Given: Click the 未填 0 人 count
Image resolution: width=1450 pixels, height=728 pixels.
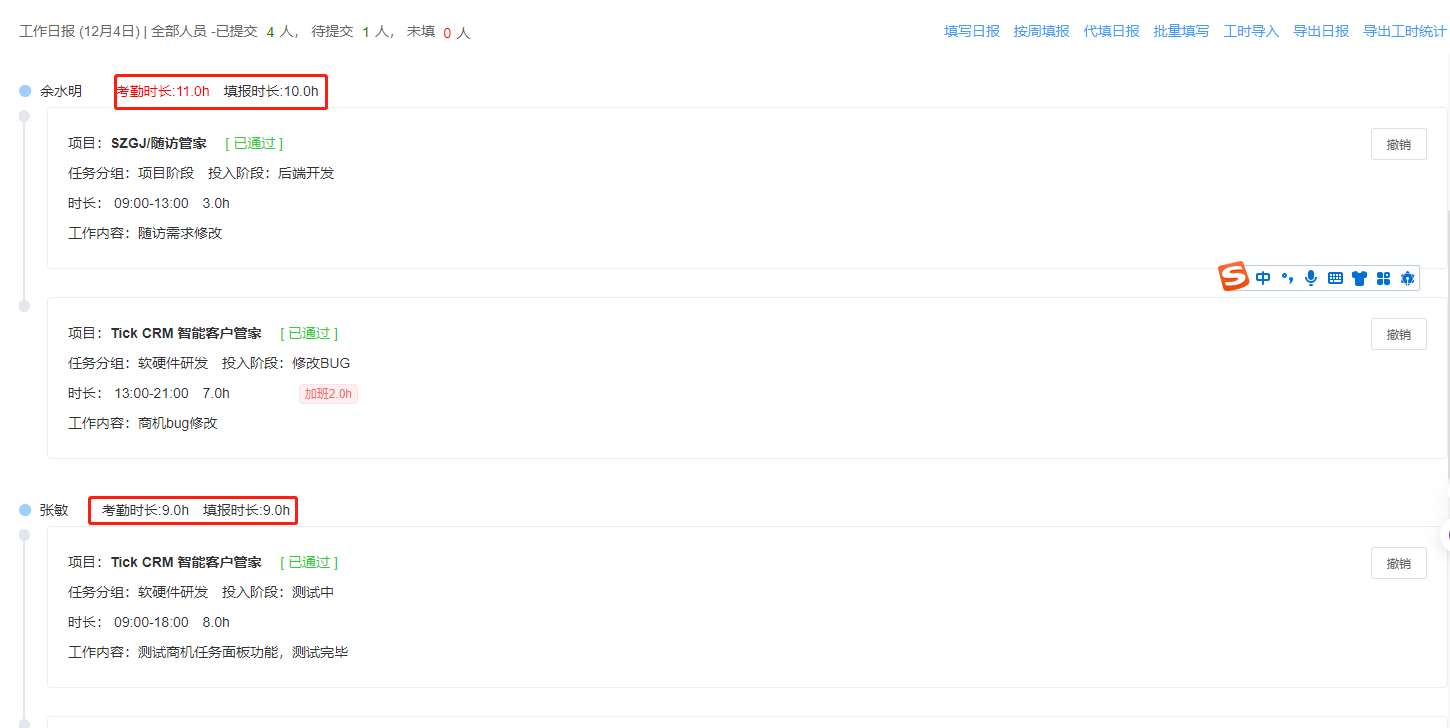Looking at the screenshot, I should pyautogui.click(x=438, y=32).
